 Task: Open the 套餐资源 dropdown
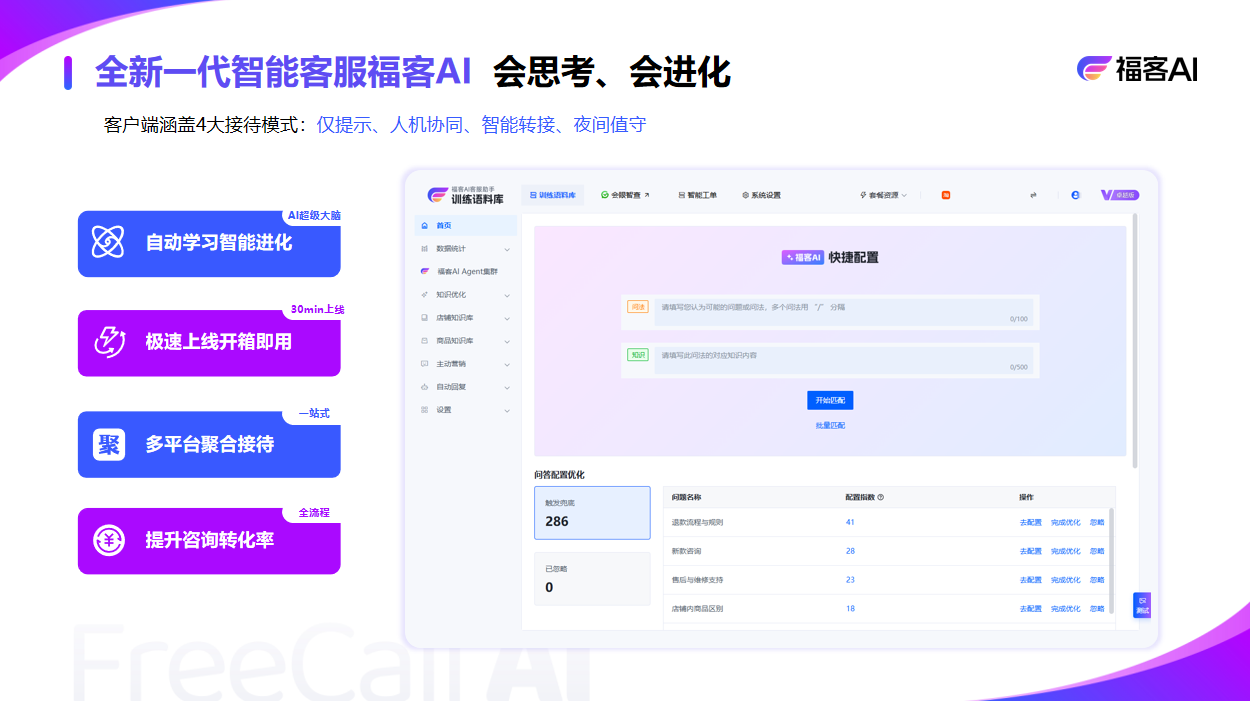point(883,195)
